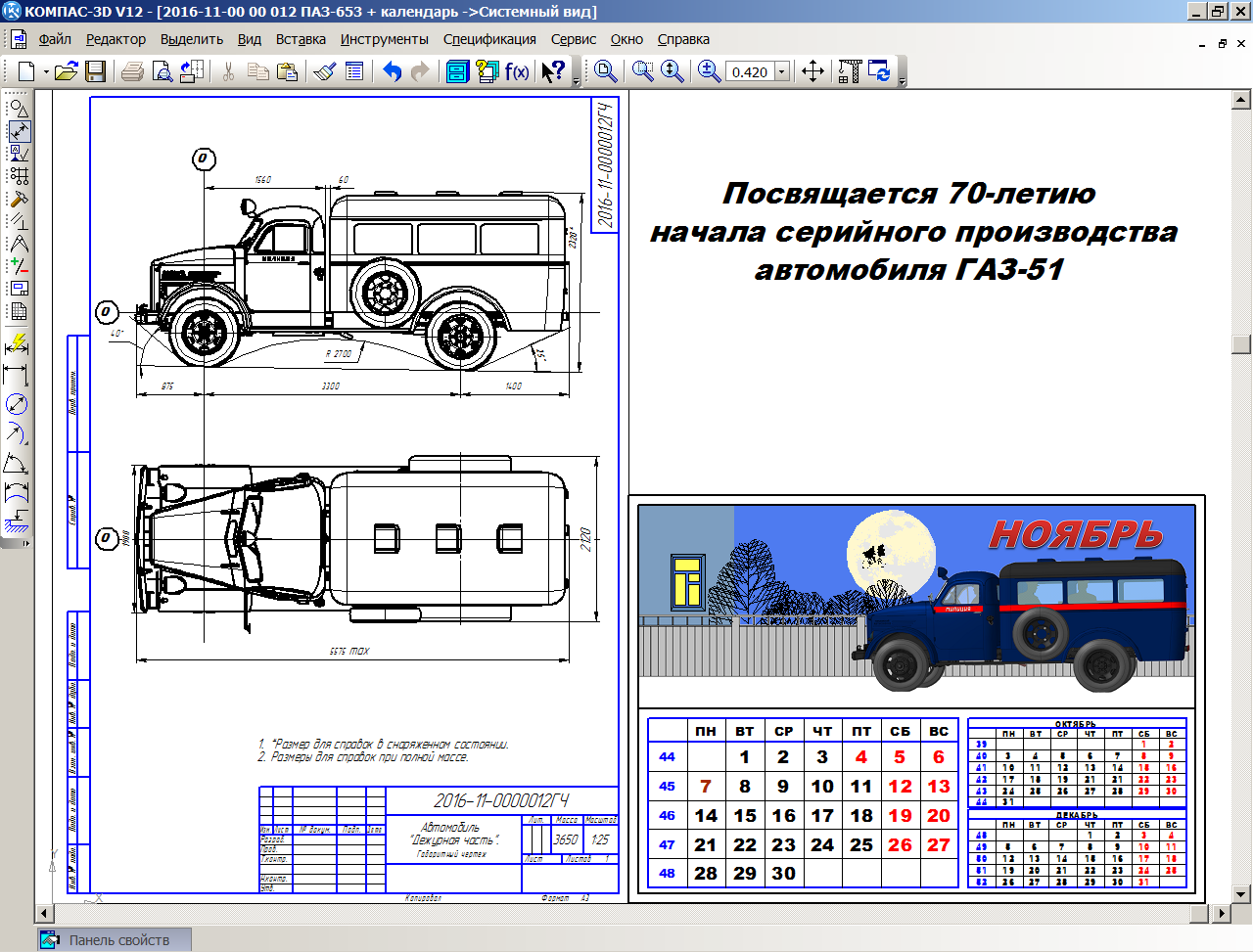Open the Спецификация menu
This screenshot has width=1253, height=952.
[489, 39]
